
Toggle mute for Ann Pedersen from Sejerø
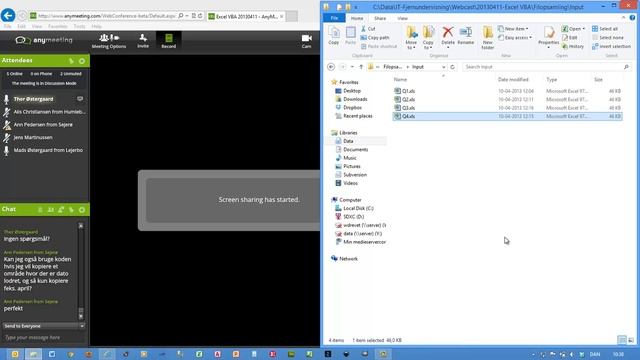click(7, 125)
